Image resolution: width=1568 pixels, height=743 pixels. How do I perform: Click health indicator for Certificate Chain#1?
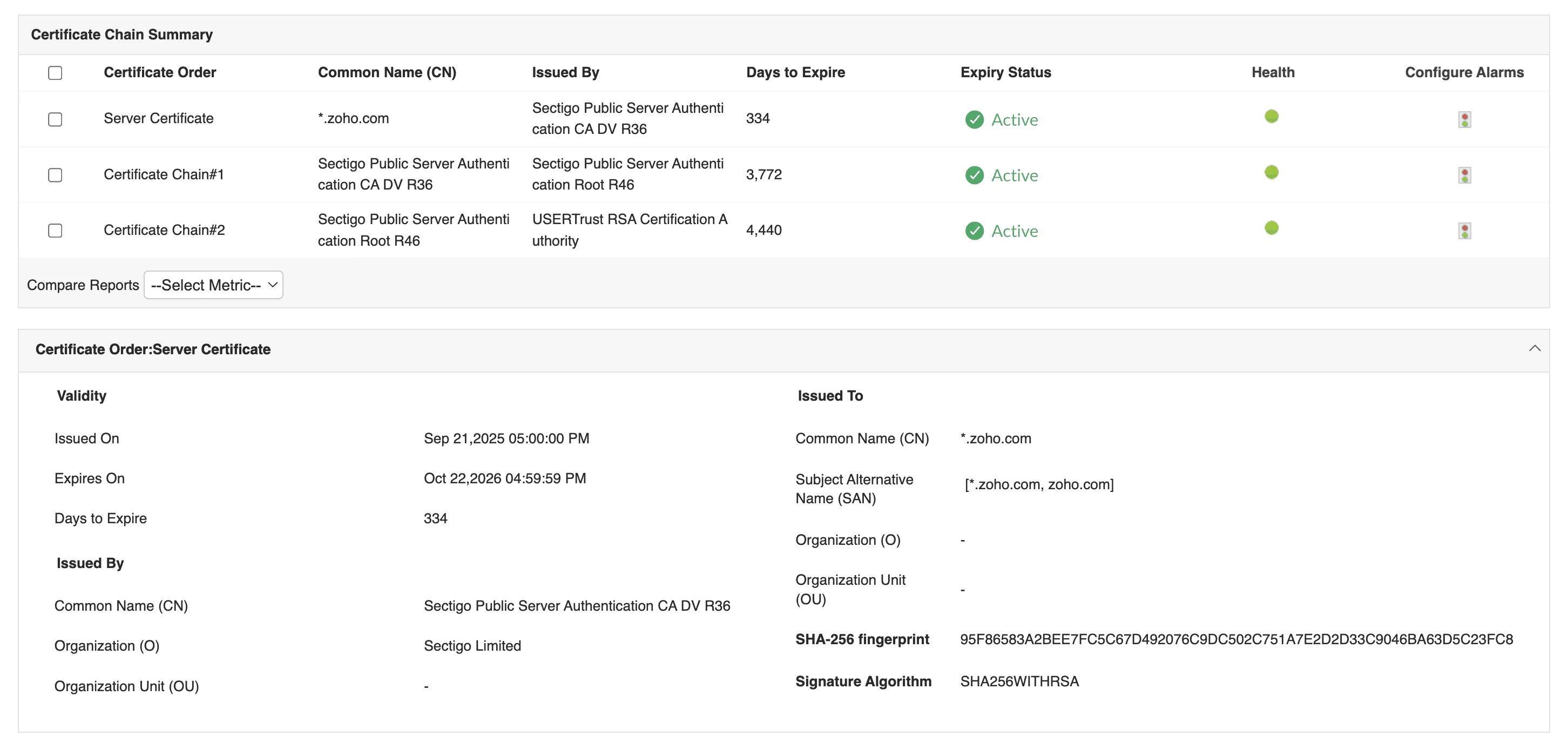(1272, 172)
